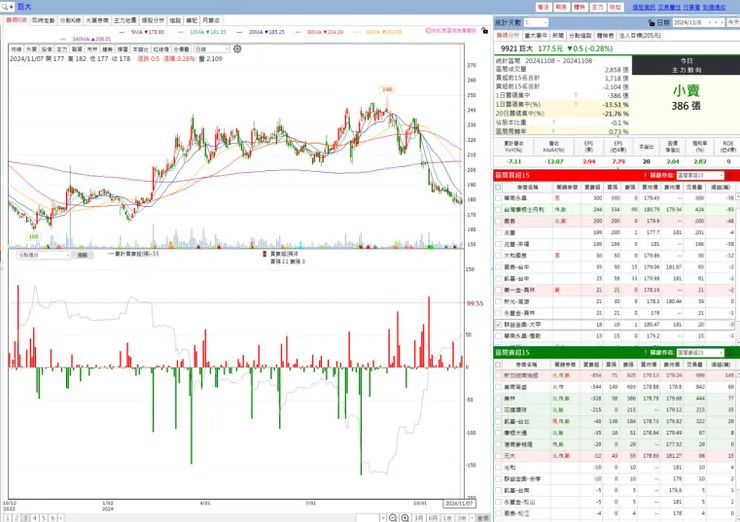Check the 美商高盛 row checkbox
The image size is (740, 522).
498,387
